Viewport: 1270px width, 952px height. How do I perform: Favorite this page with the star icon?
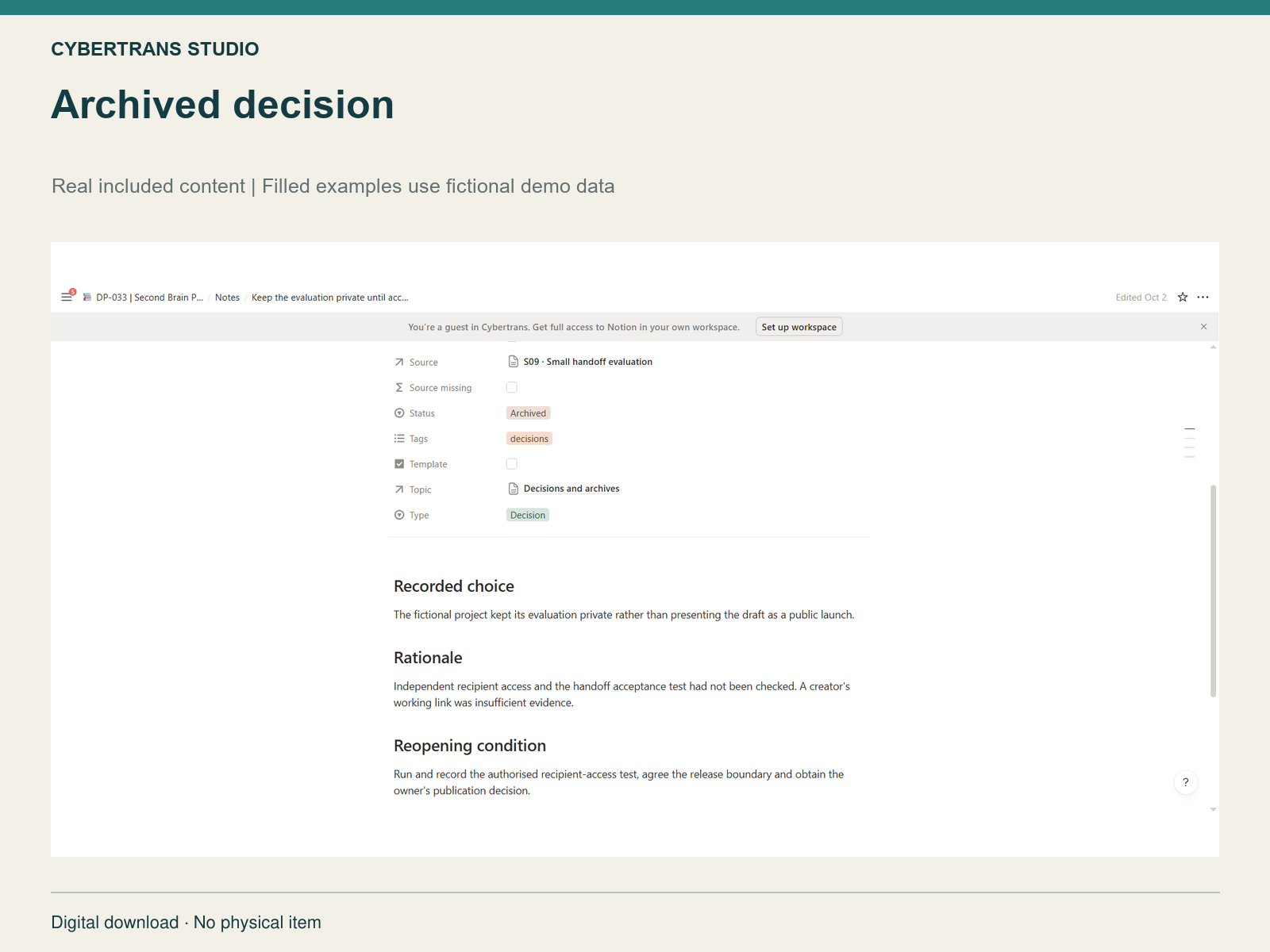click(1183, 297)
